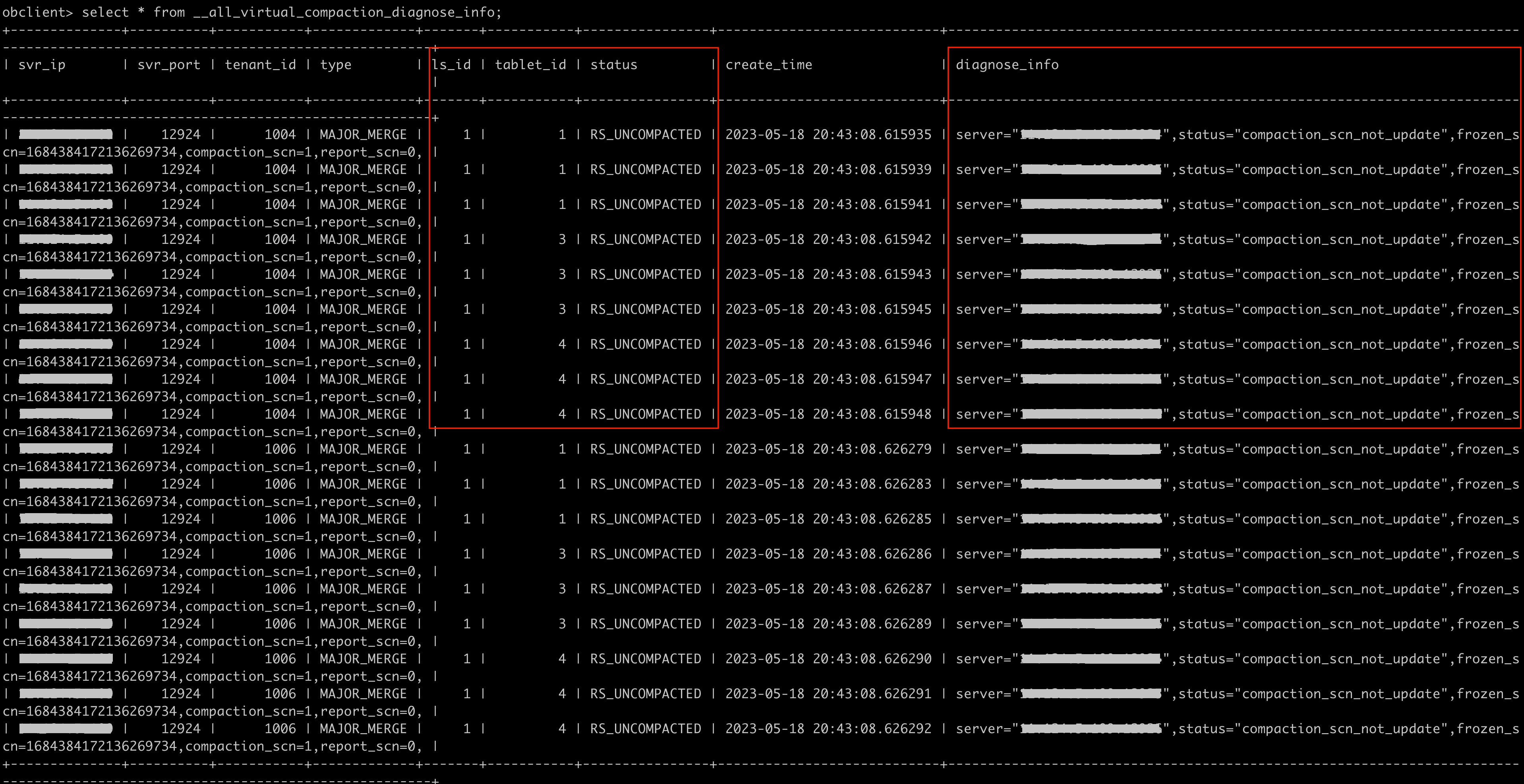
Task: Select timestamp 2023-05-18 20:43:08.615948
Action: coord(828,414)
